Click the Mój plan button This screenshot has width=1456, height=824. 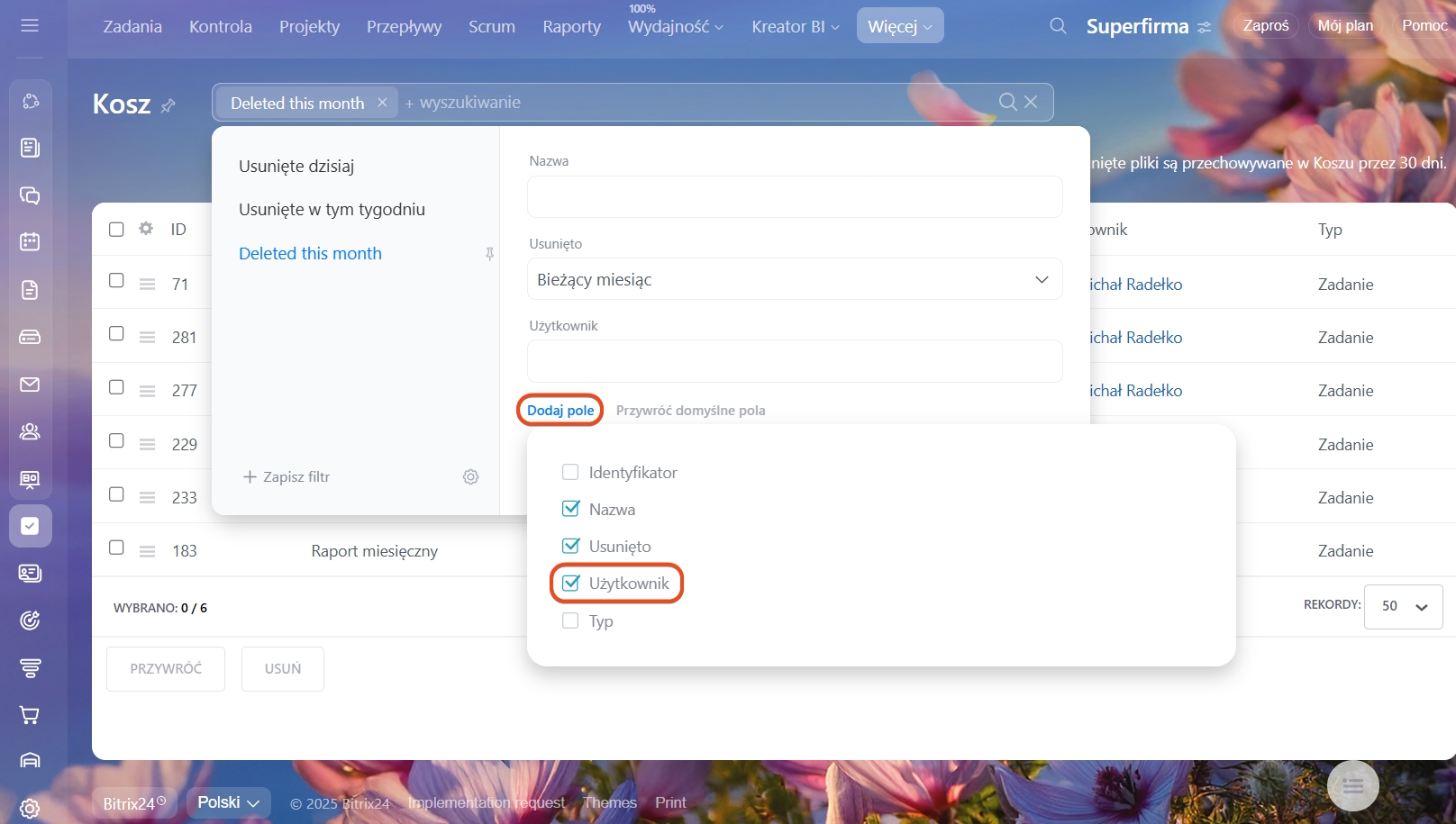click(x=1345, y=25)
